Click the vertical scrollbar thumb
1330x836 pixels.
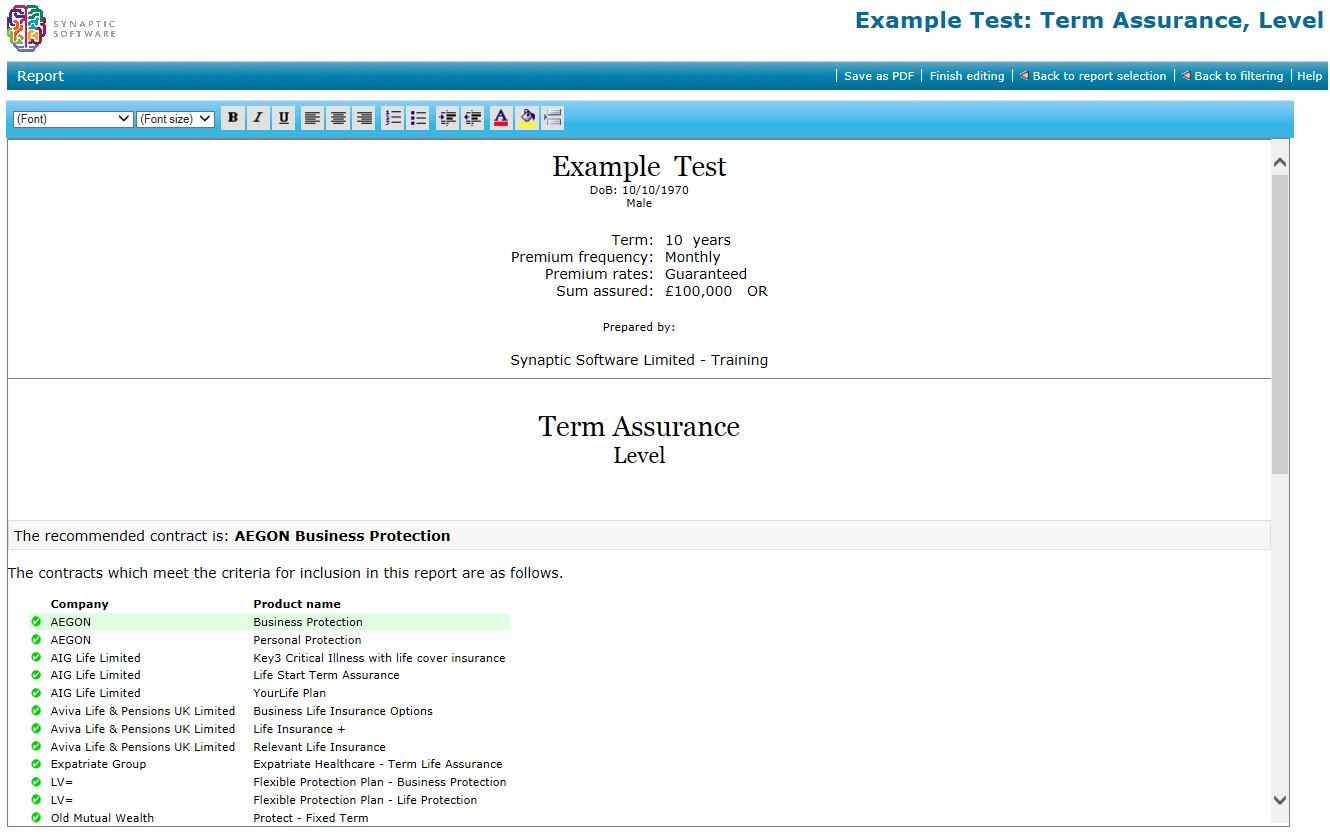coord(1280,324)
